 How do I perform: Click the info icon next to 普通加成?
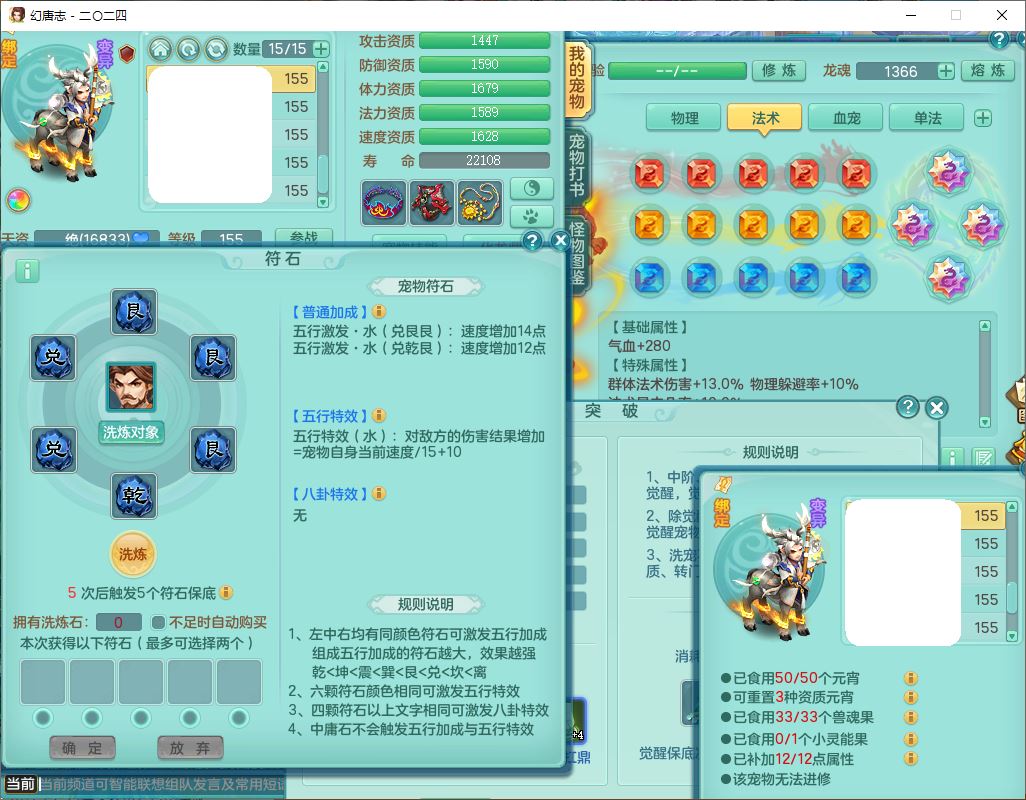pyautogui.click(x=379, y=312)
